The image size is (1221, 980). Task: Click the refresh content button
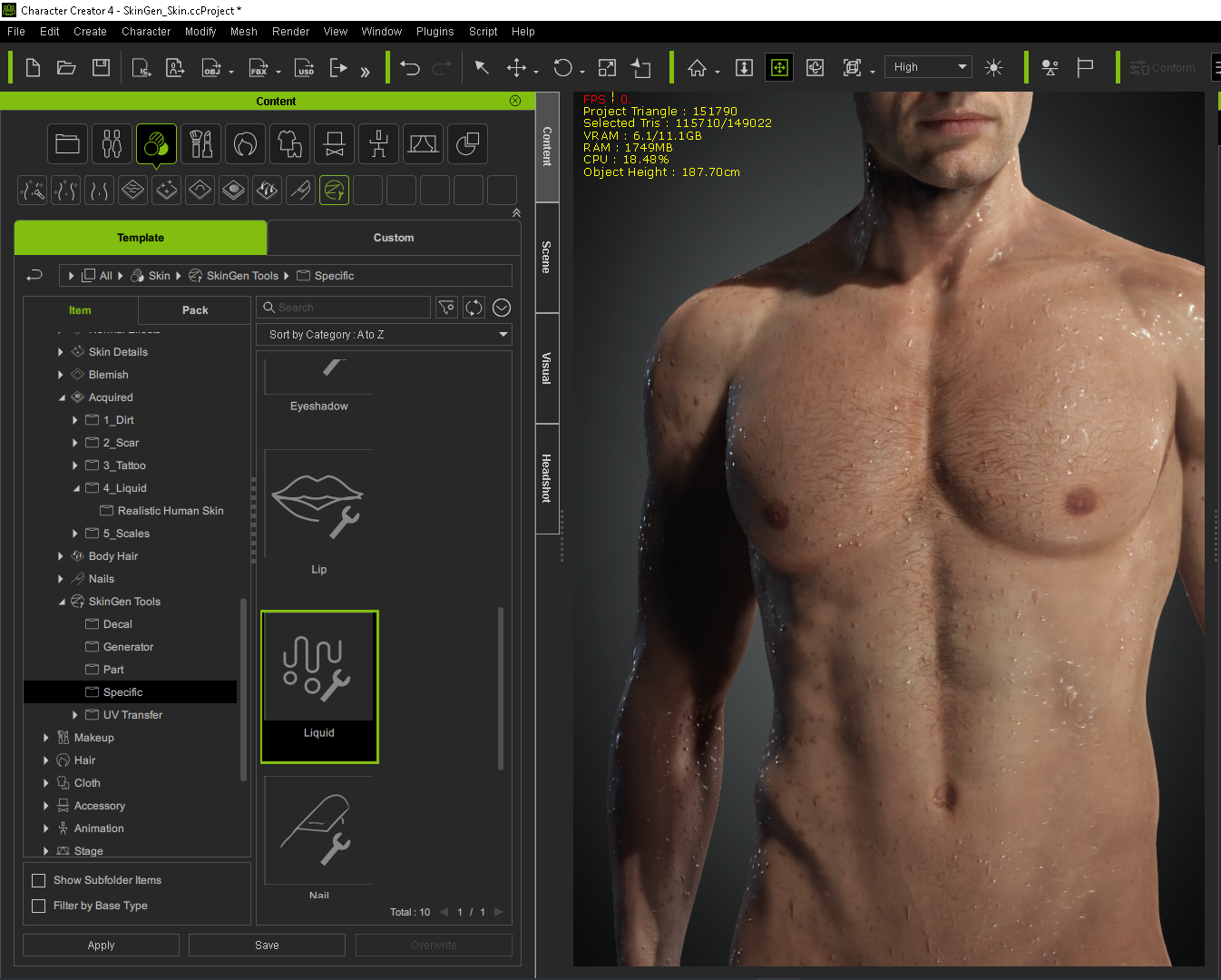[474, 308]
